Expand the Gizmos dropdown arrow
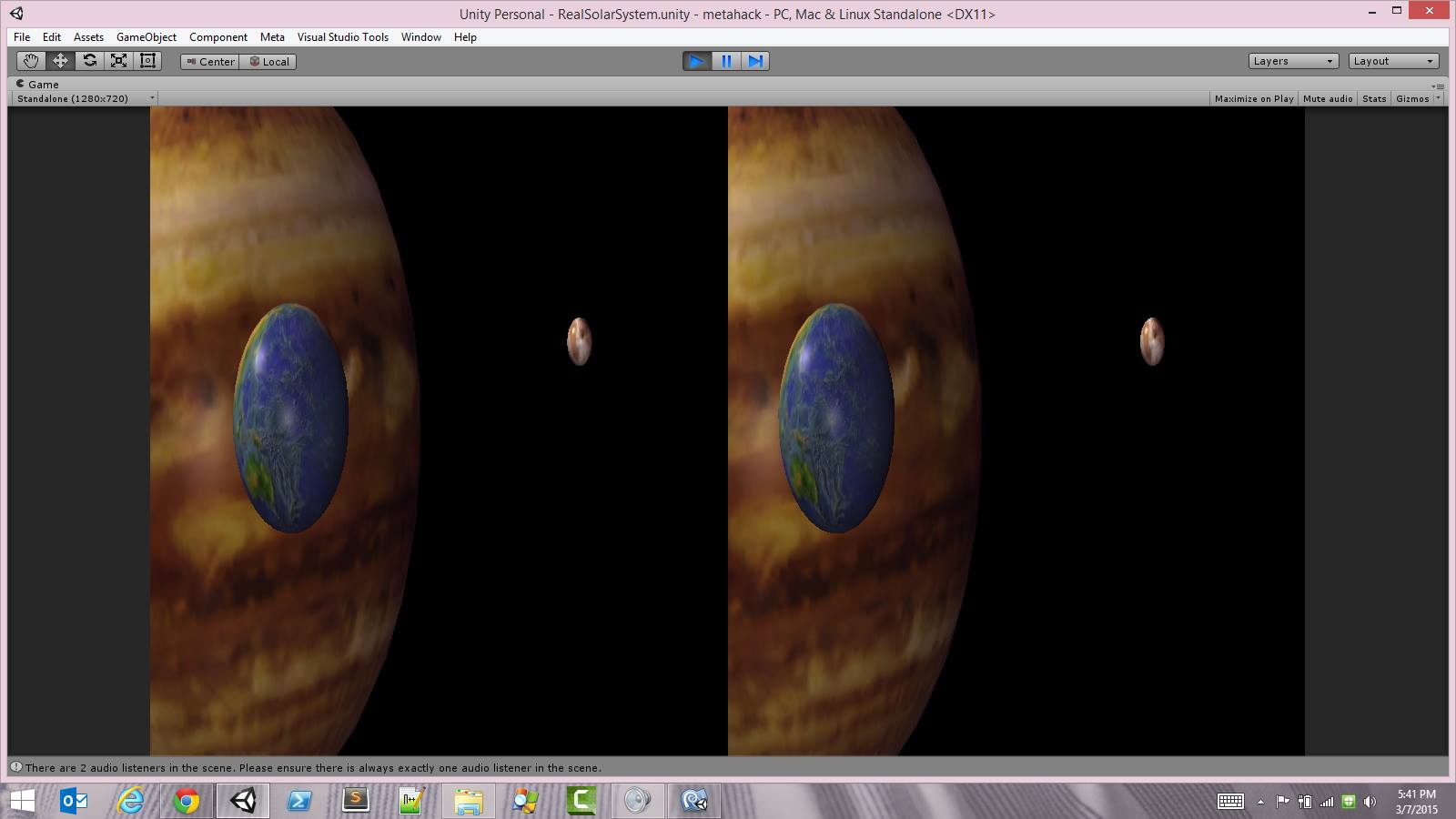The height and width of the screenshot is (819, 1456). pos(1438,98)
